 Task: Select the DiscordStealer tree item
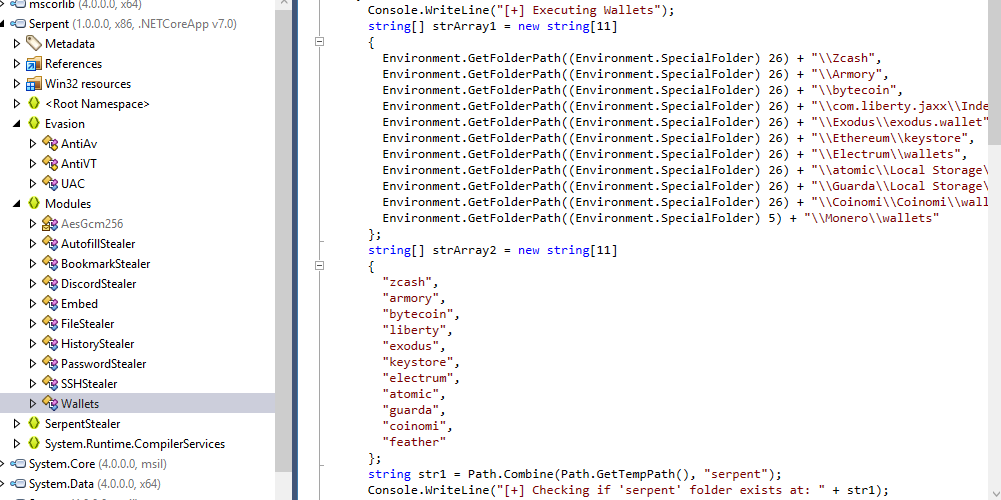click(x=98, y=284)
